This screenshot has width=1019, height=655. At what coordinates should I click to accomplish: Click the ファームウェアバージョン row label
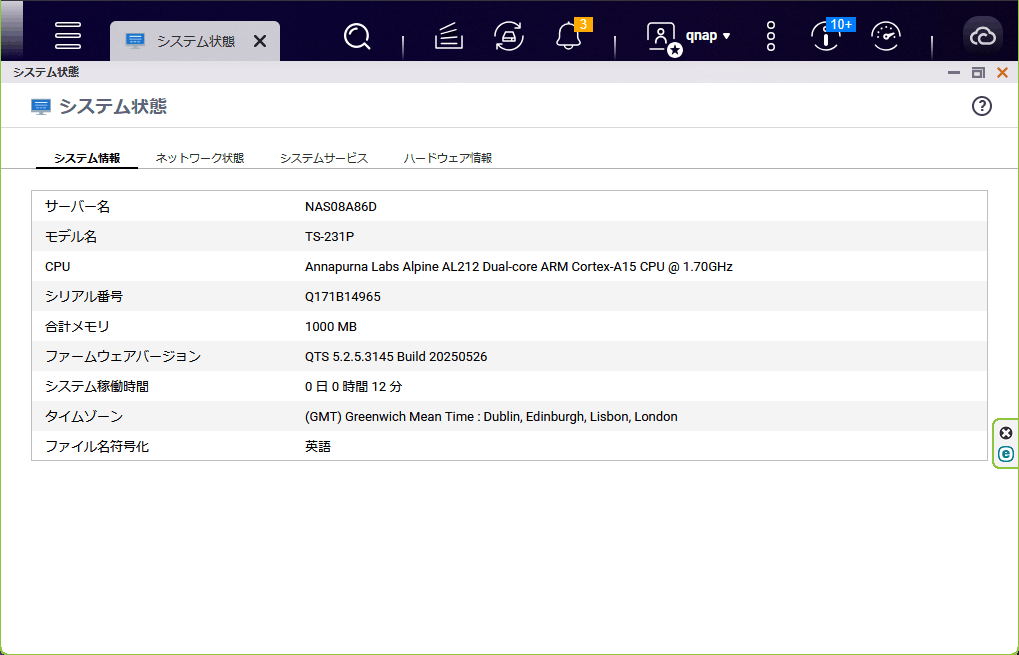click(123, 357)
